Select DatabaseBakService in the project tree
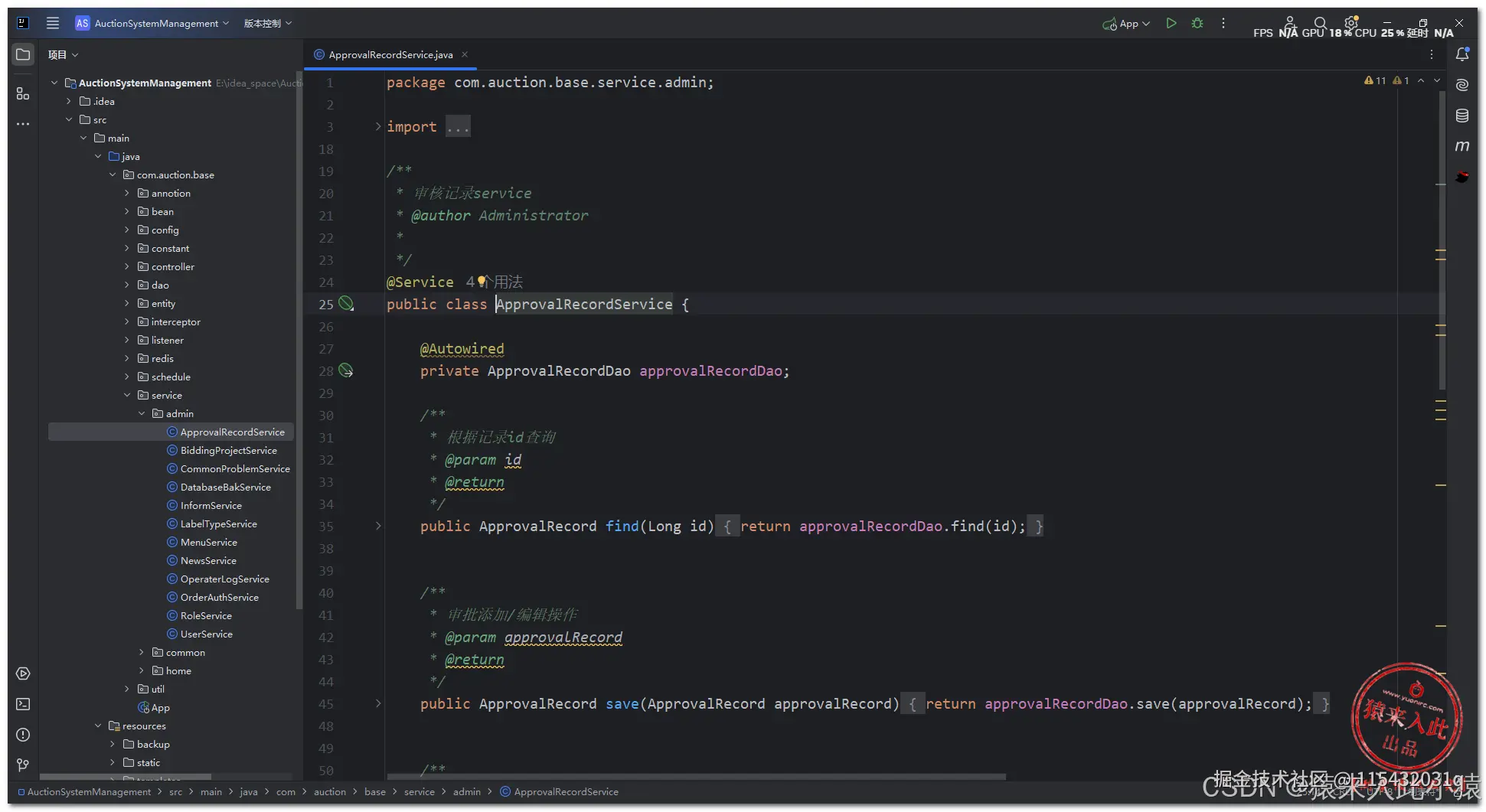The width and height of the screenshot is (1486, 812). [225, 487]
